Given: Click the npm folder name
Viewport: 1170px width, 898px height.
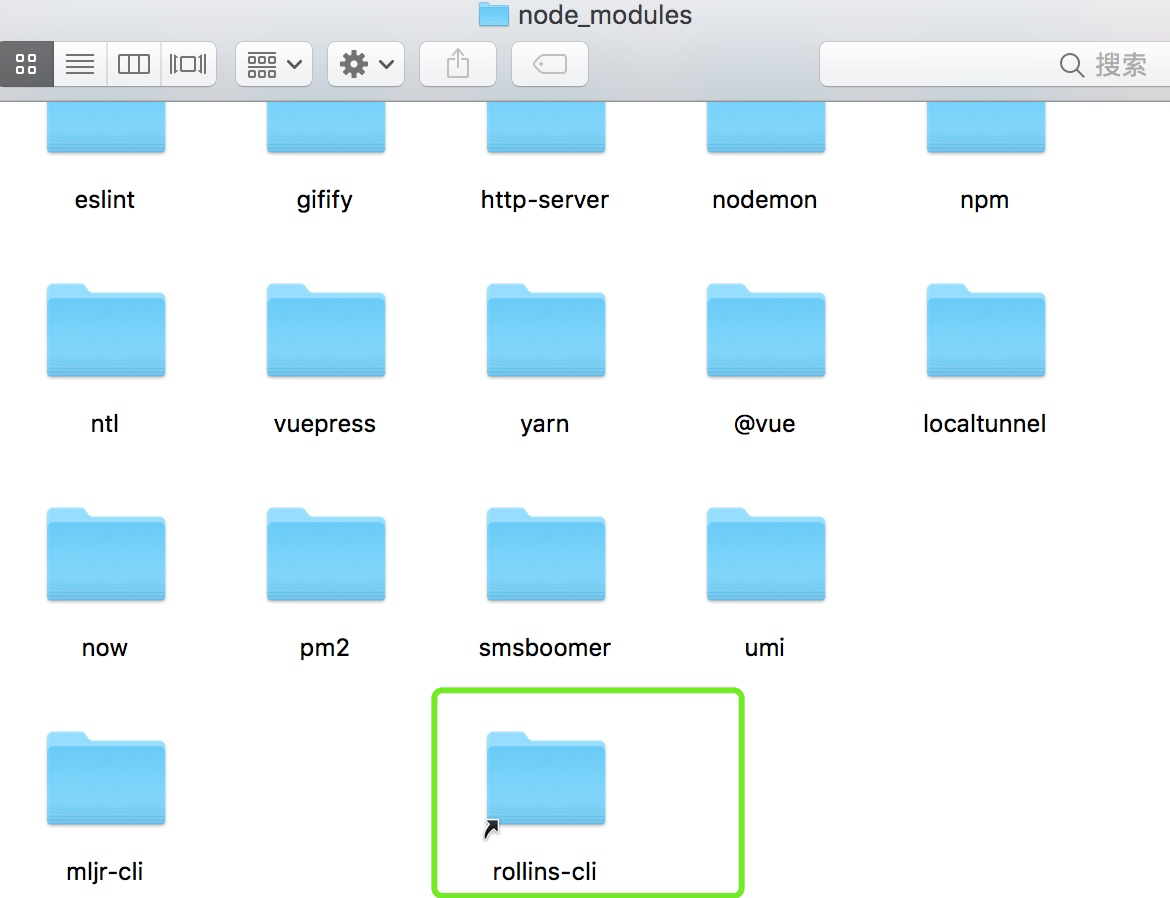Looking at the screenshot, I should [985, 201].
